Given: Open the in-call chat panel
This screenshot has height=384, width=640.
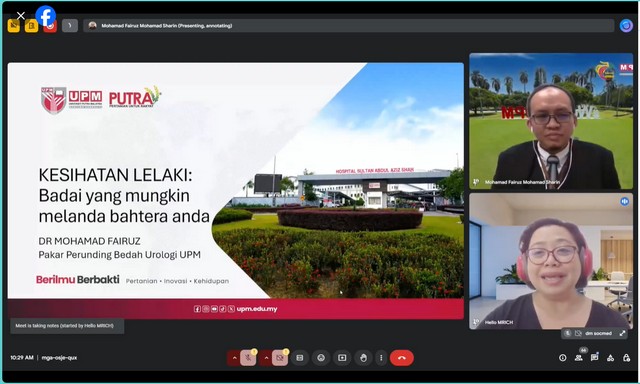Looking at the screenshot, I should click(x=594, y=357).
